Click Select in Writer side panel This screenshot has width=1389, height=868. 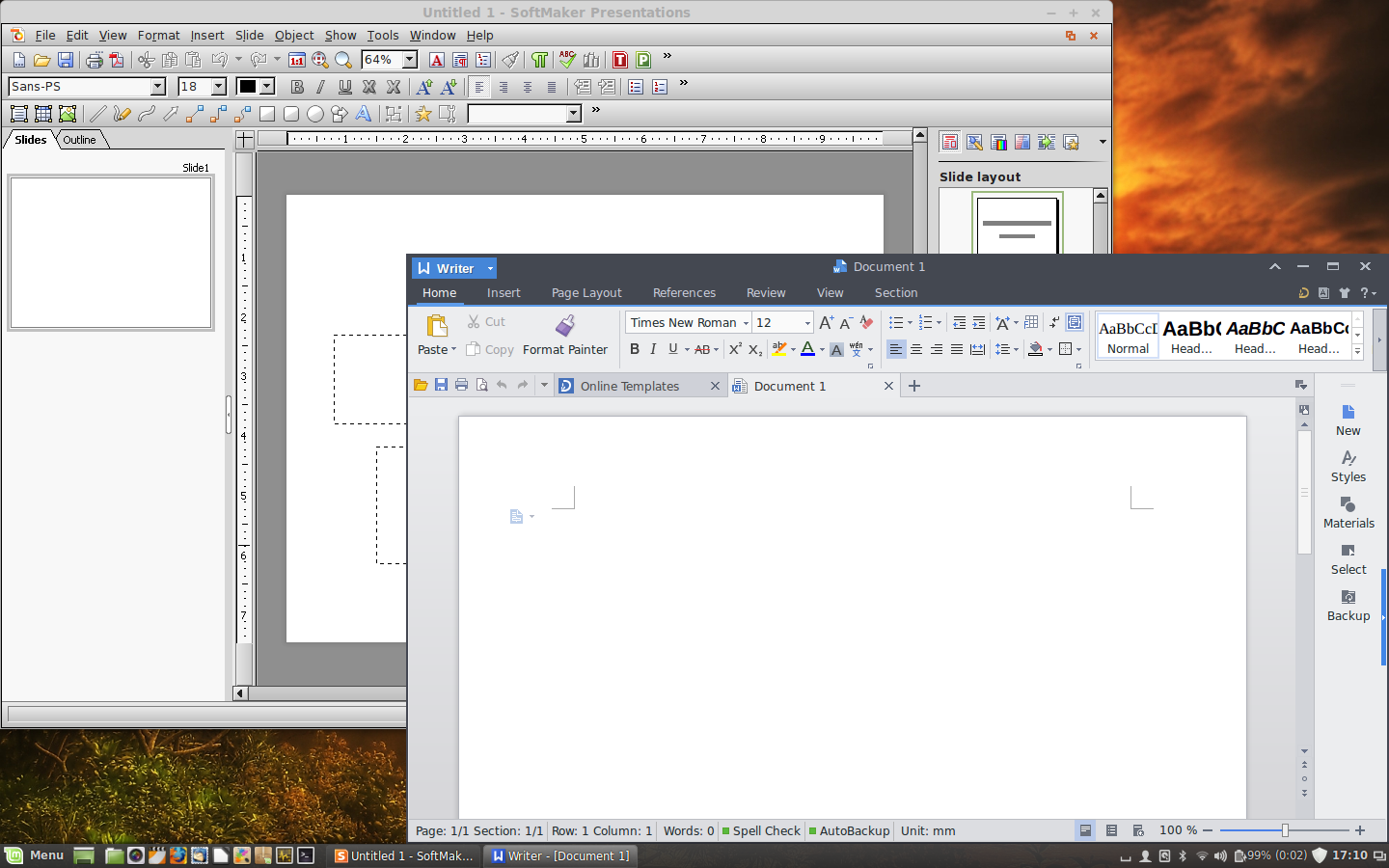1348,559
